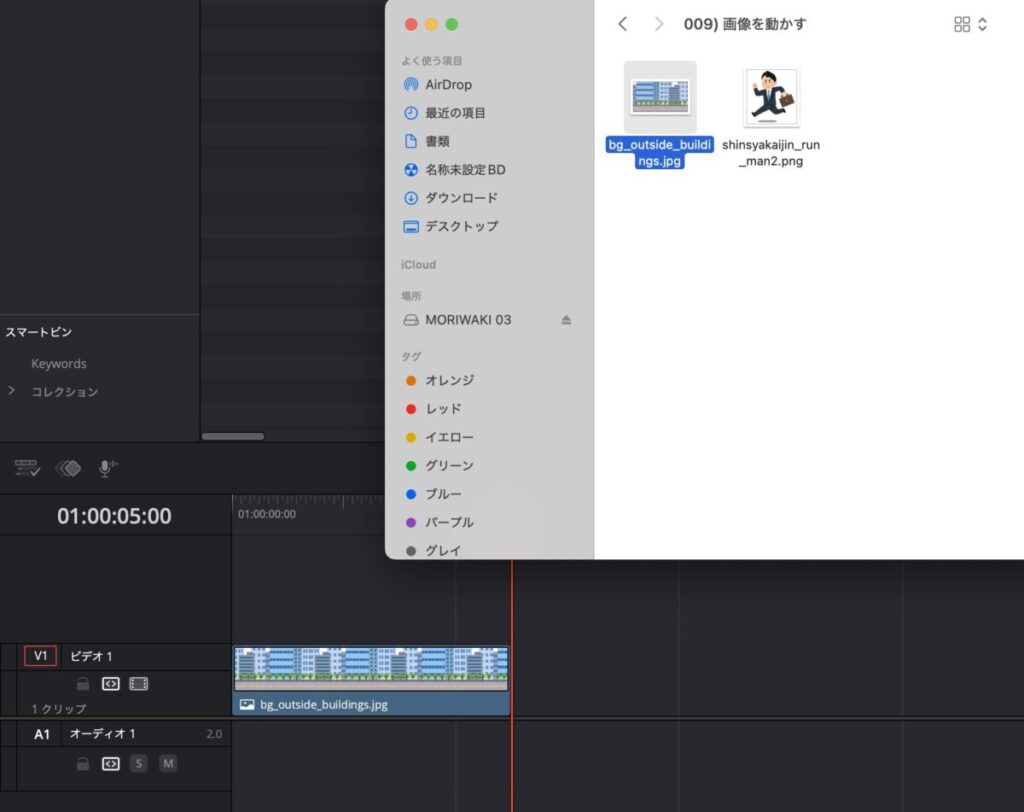Image resolution: width=1024 pixels, height=812 pixels.
Task: Click the filmstrip icon on Video 1 track
Action: tap(139, 685)
